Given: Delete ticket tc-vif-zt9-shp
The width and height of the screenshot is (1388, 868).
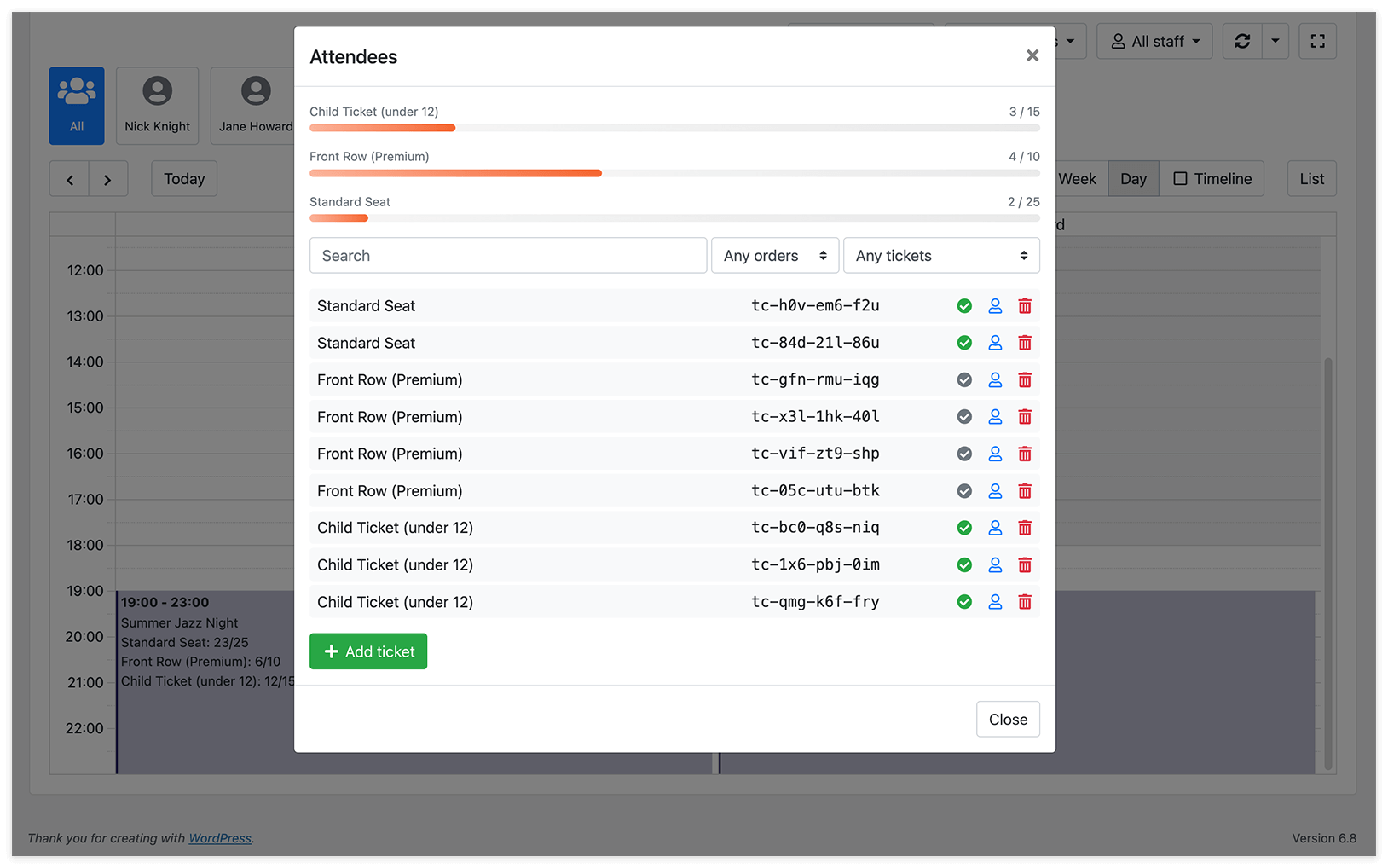Looking at the screenshot, I should [x=1025, y=454].
